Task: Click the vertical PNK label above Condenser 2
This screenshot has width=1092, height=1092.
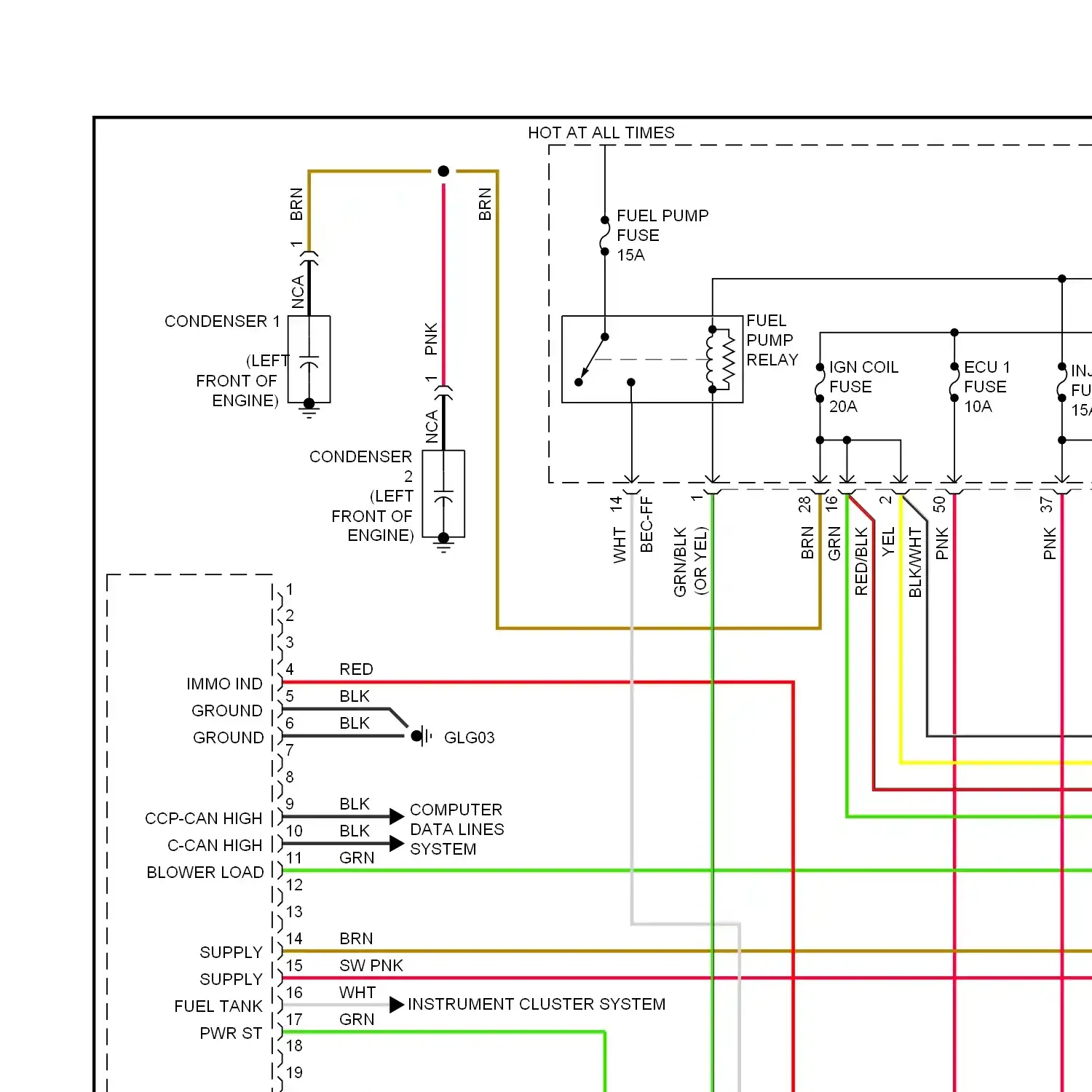Action: click(431, 339)
